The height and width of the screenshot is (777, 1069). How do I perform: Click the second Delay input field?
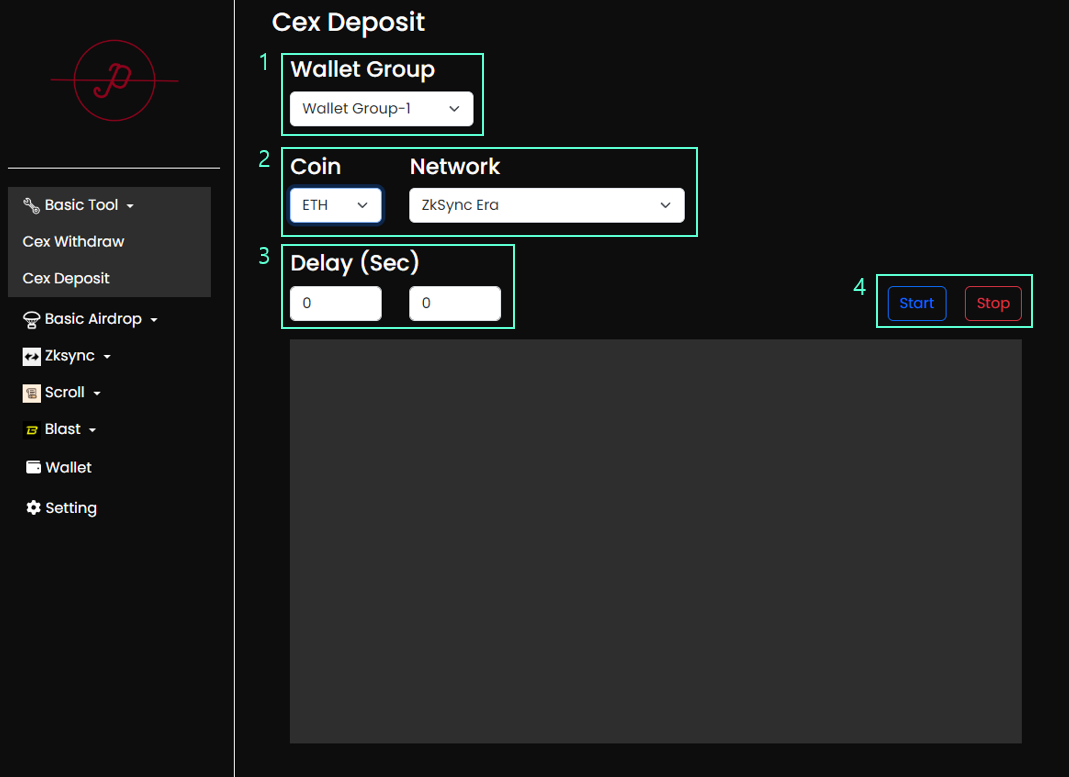454,303
